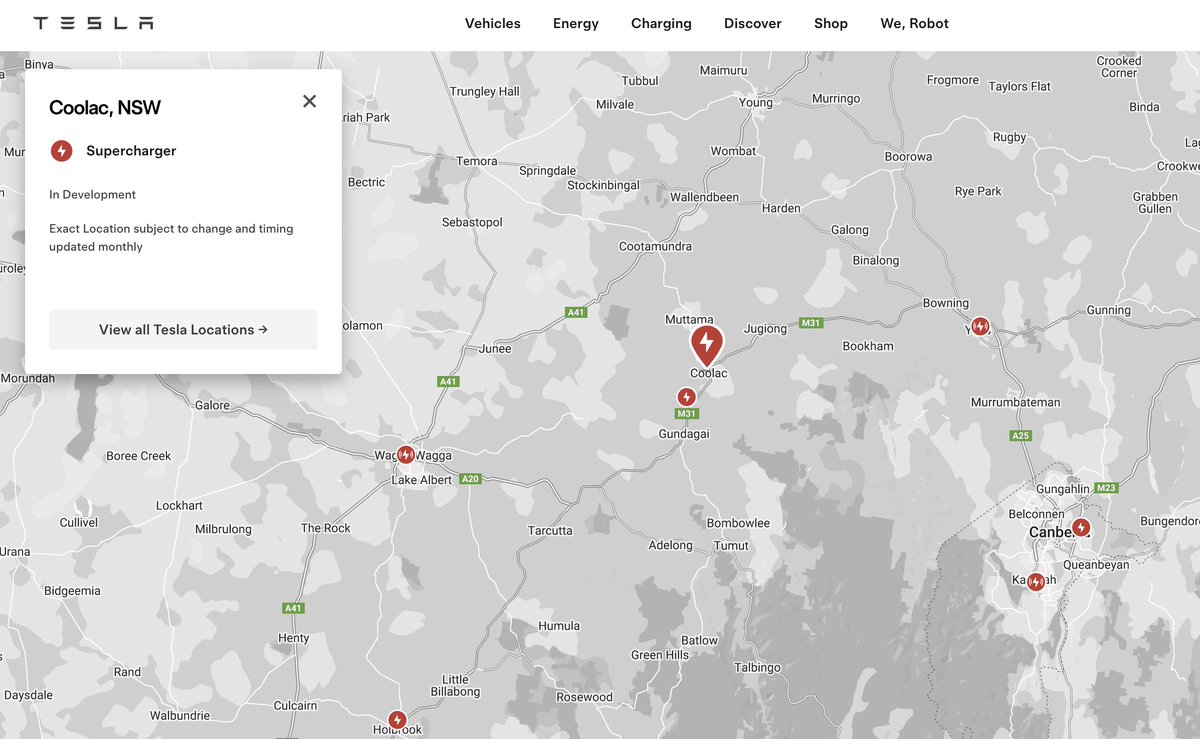This screenshot has width=1200, height=739.
Task: Click the Jugiong map label
Action: [766, 328]
